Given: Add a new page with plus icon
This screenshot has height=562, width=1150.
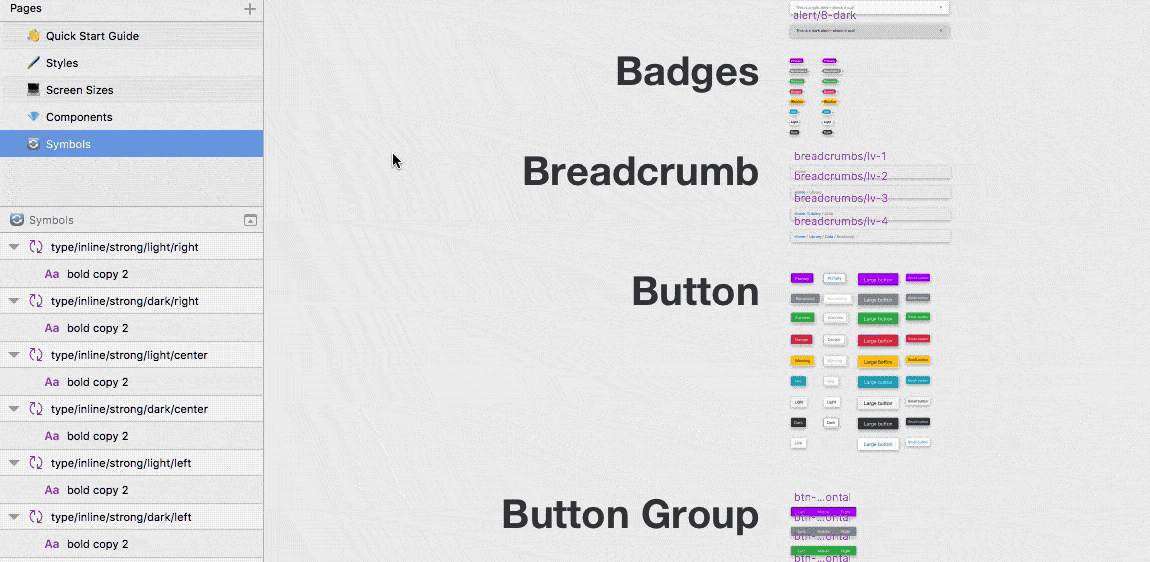Looking at the screenshot, I should [250, 9].
